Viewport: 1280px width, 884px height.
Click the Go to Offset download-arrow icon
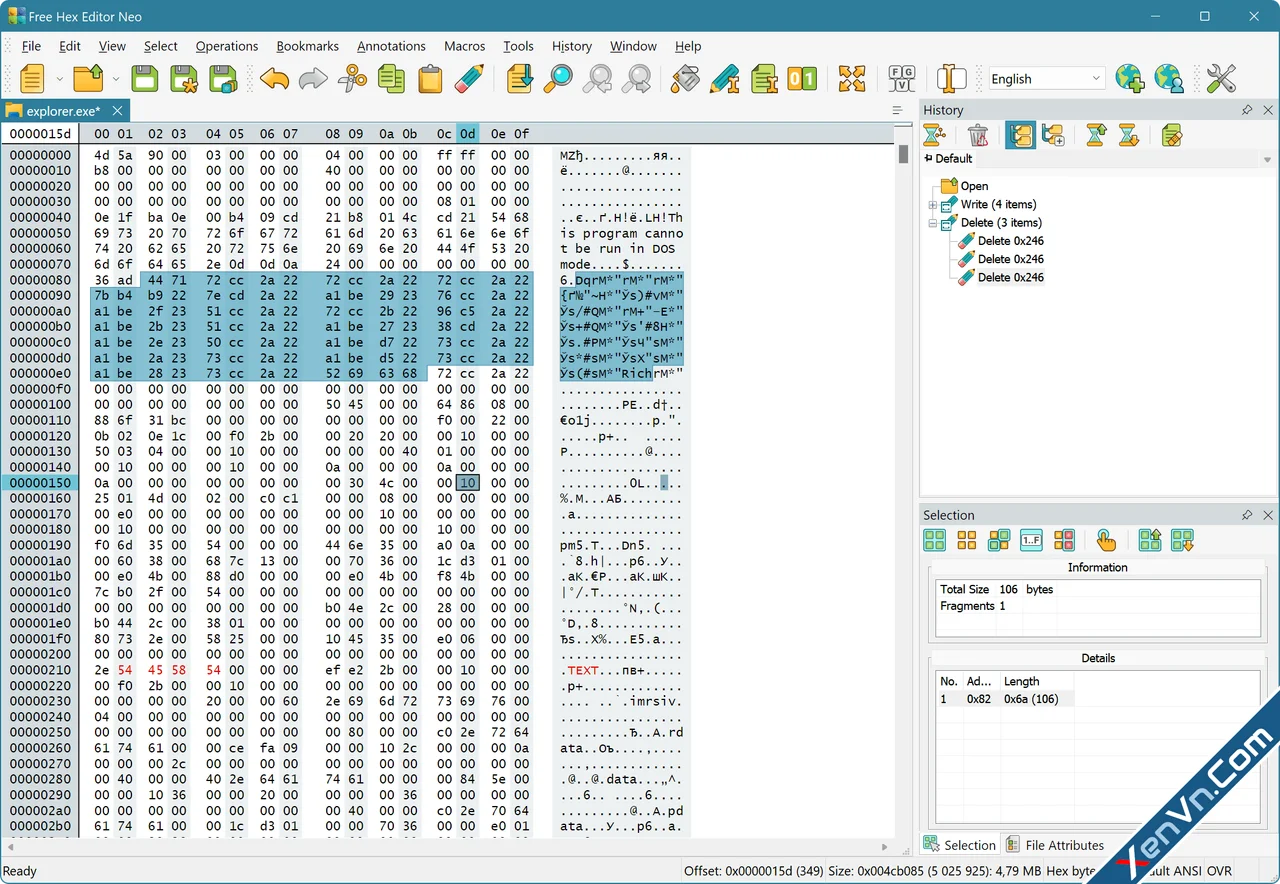click(519, 78)
